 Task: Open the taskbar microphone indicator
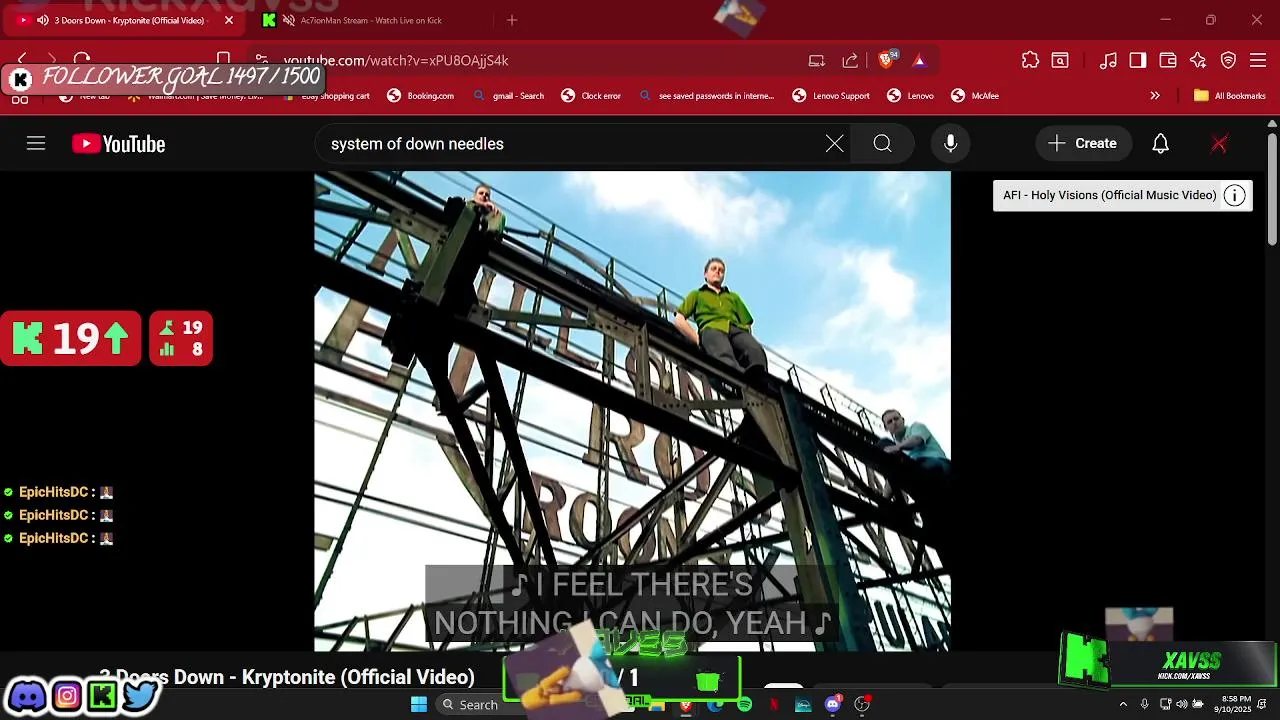coord(1145,704)
